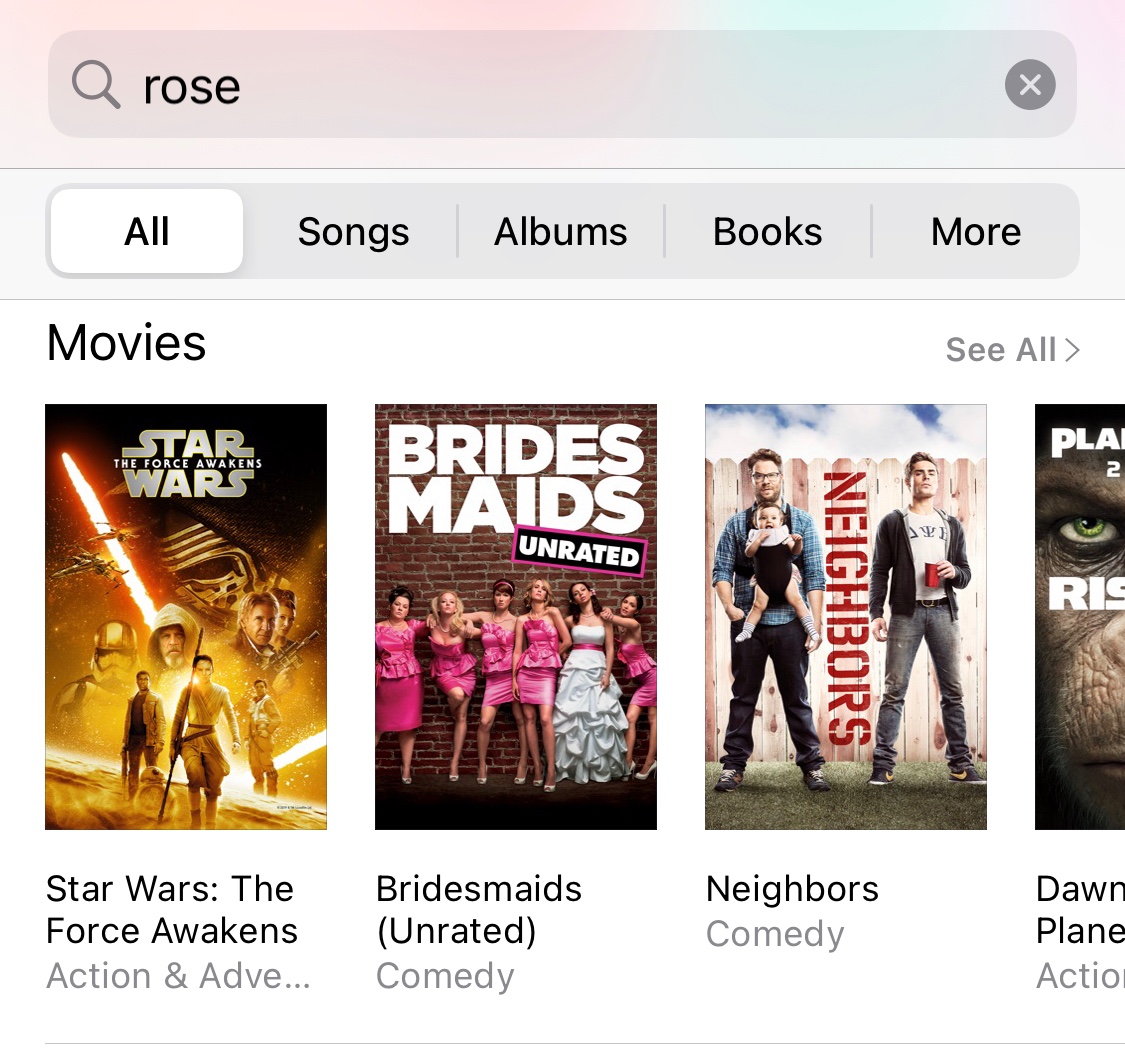This screenshot has height=1054, width=1125.
Task: Click the magnifying glass search icon
Action: pos(96,84)
